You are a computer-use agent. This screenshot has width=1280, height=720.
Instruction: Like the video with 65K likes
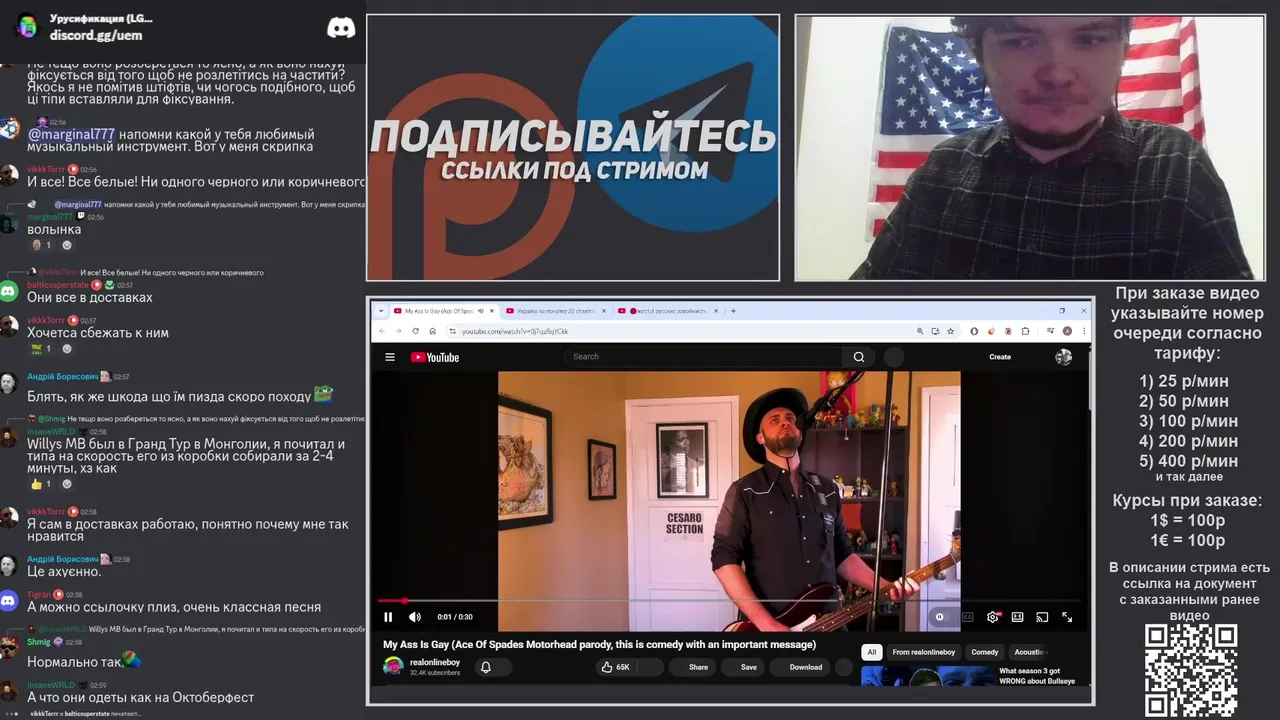pyautogui.click(x=617, y=667)
